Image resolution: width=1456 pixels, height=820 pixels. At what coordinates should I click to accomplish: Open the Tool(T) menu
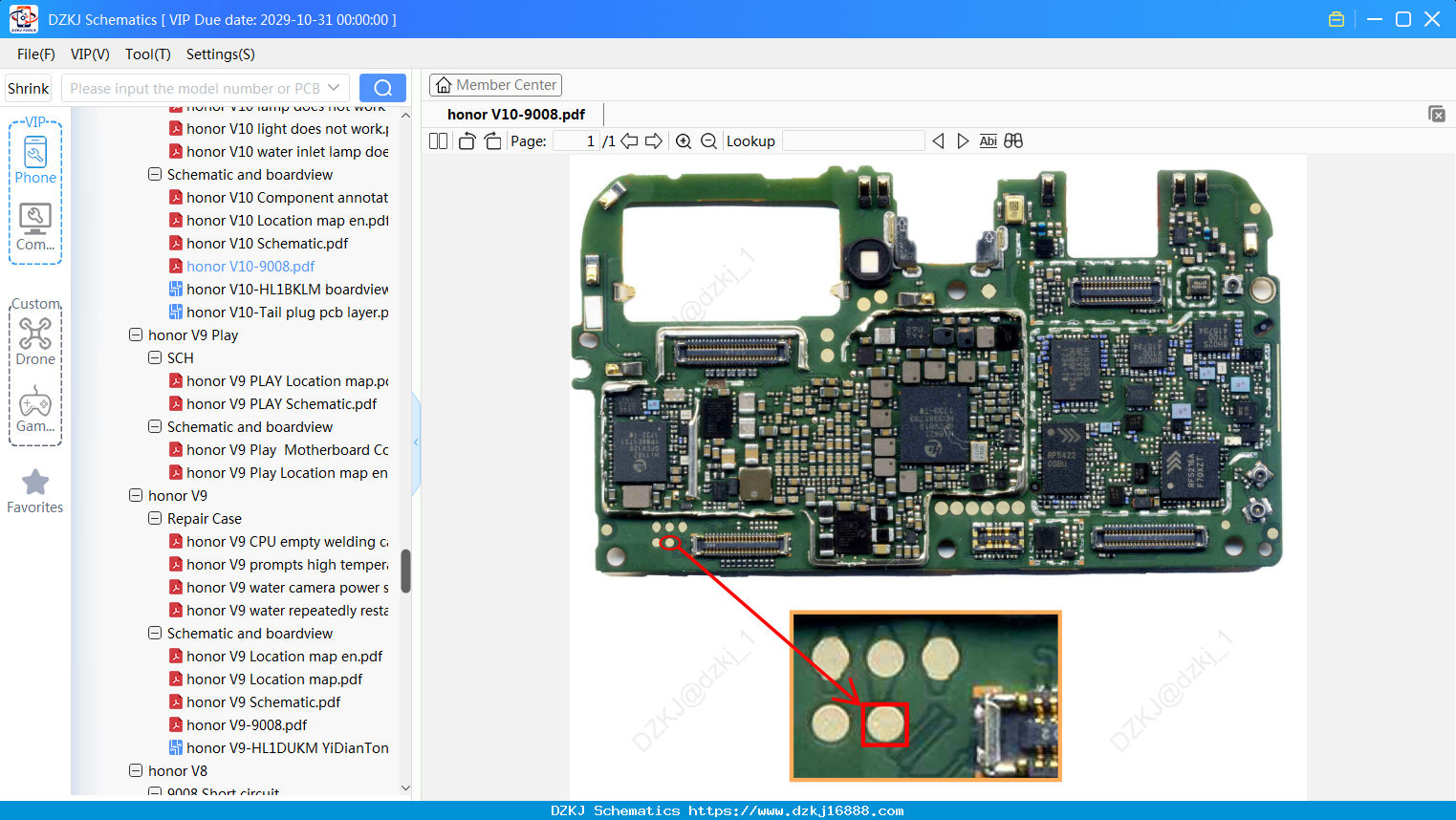[x=147, y=54]
